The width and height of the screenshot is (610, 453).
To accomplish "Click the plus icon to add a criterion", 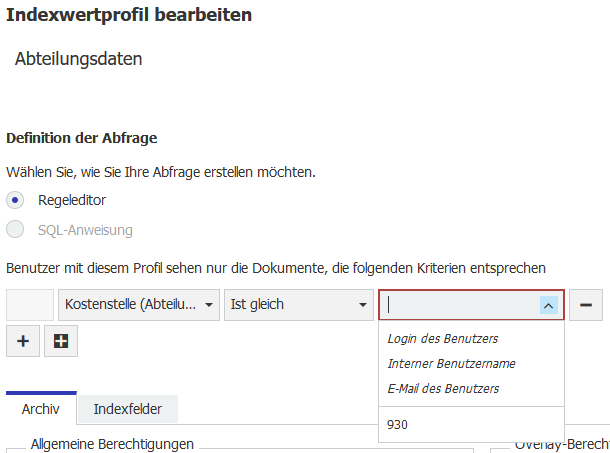I will pos(23,341).
